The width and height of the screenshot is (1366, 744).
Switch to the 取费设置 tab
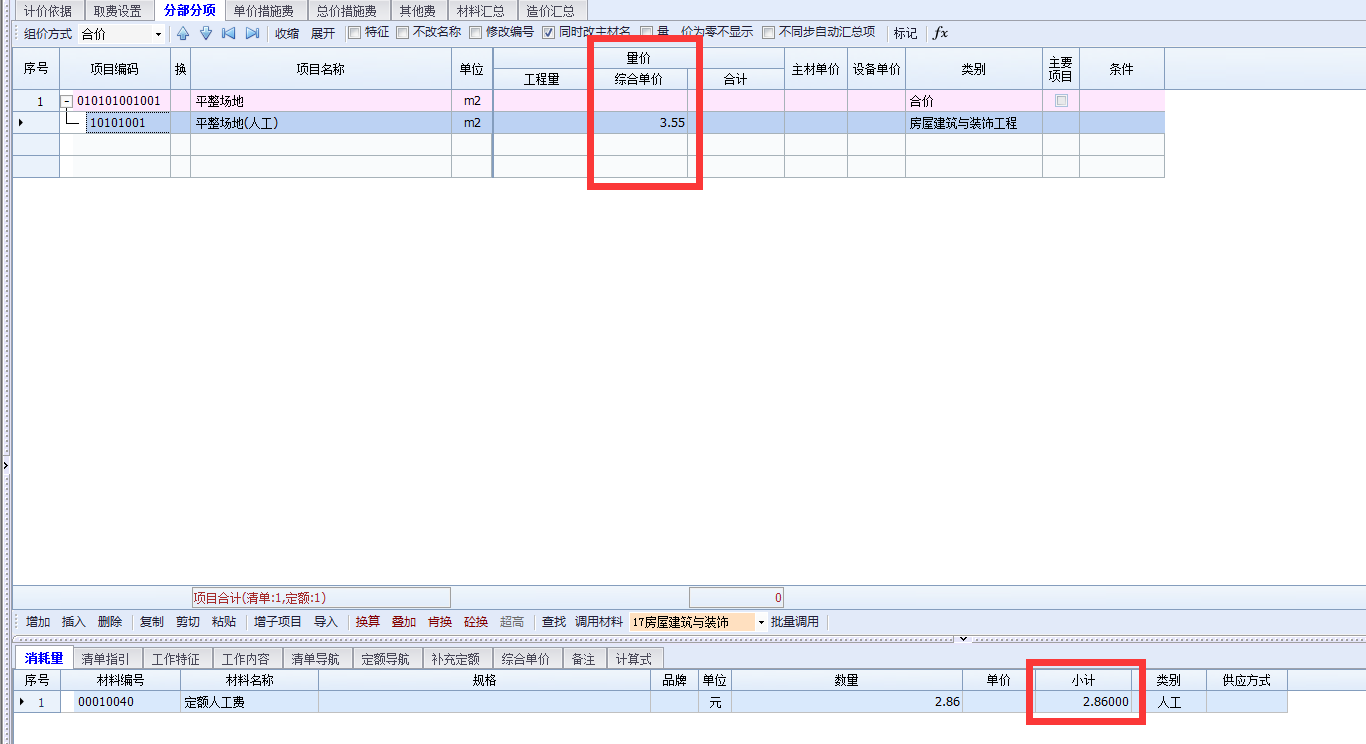118,11
